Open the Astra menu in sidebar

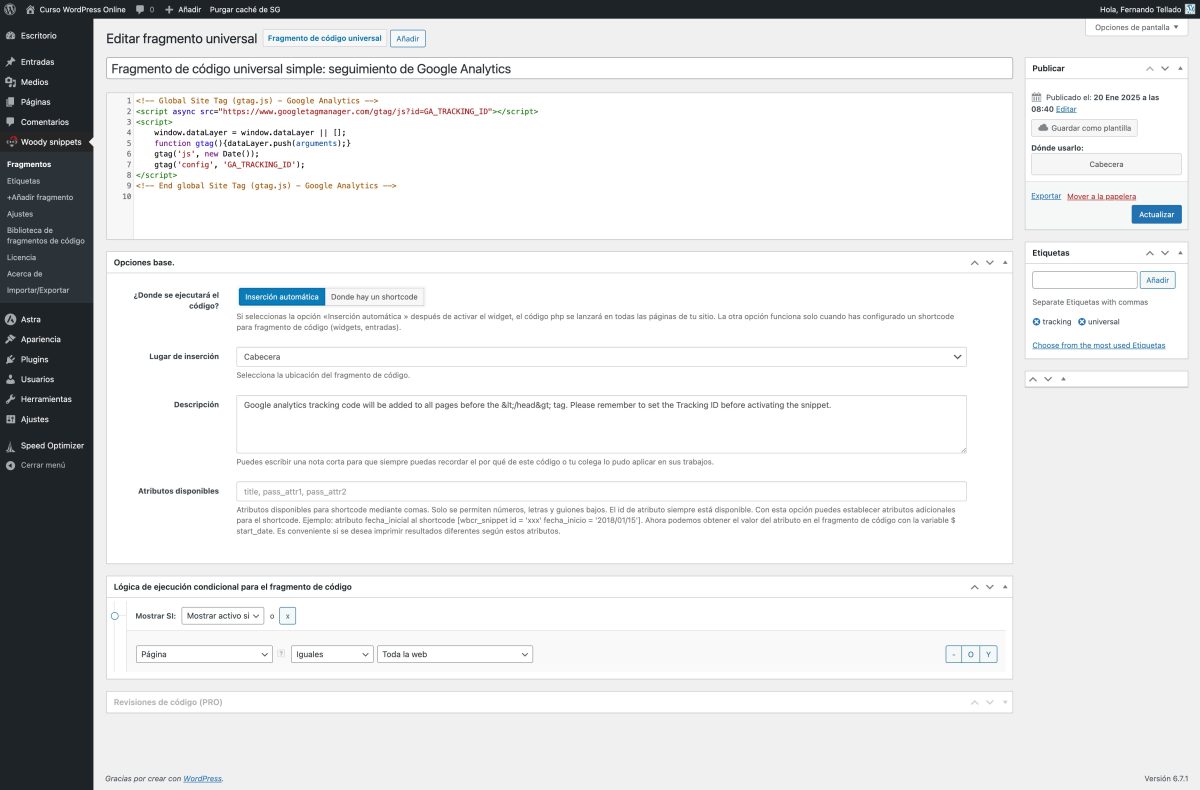31,318
